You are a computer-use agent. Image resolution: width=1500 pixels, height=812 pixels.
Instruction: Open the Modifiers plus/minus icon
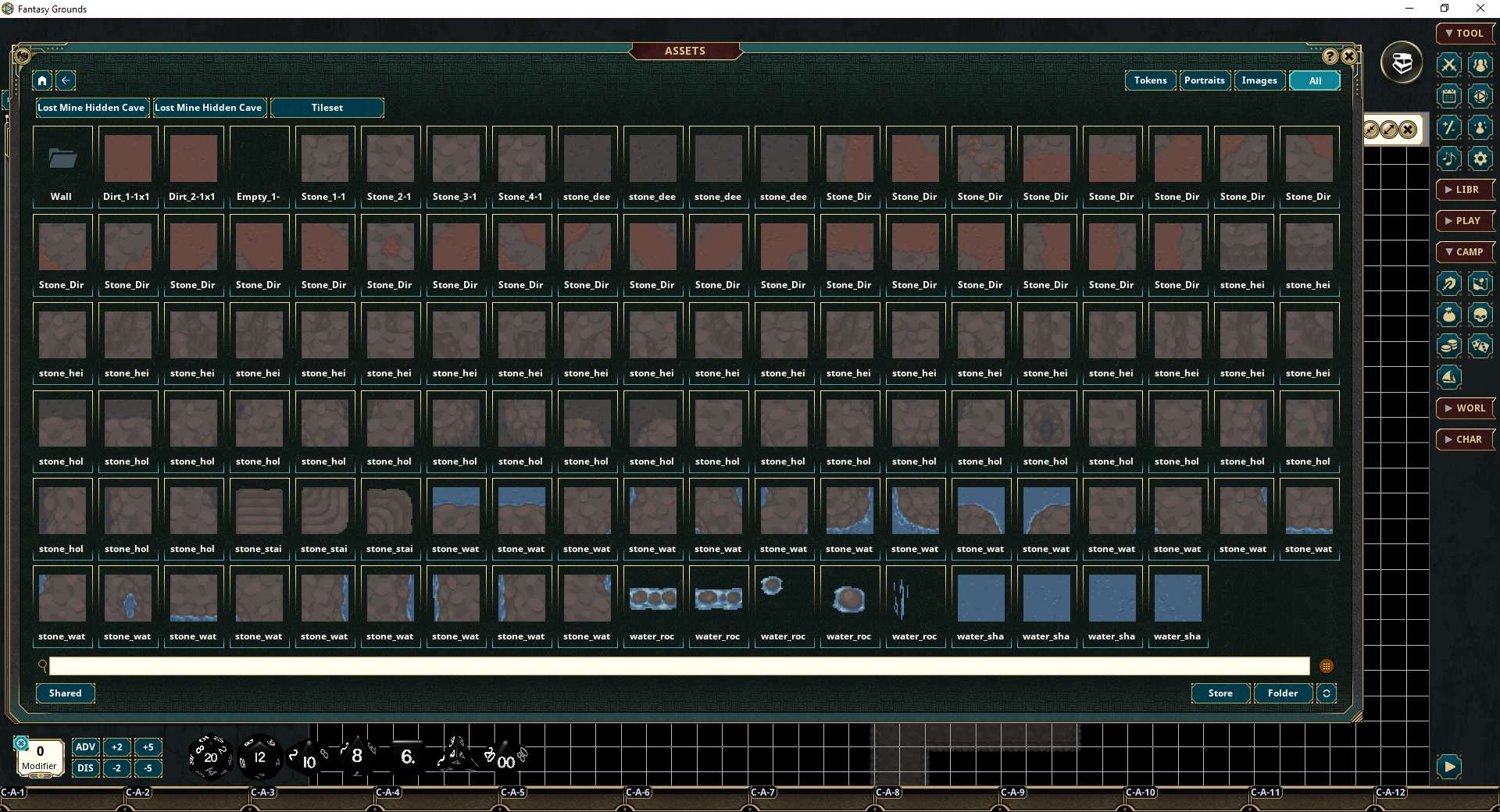(x=1449, y=127)
